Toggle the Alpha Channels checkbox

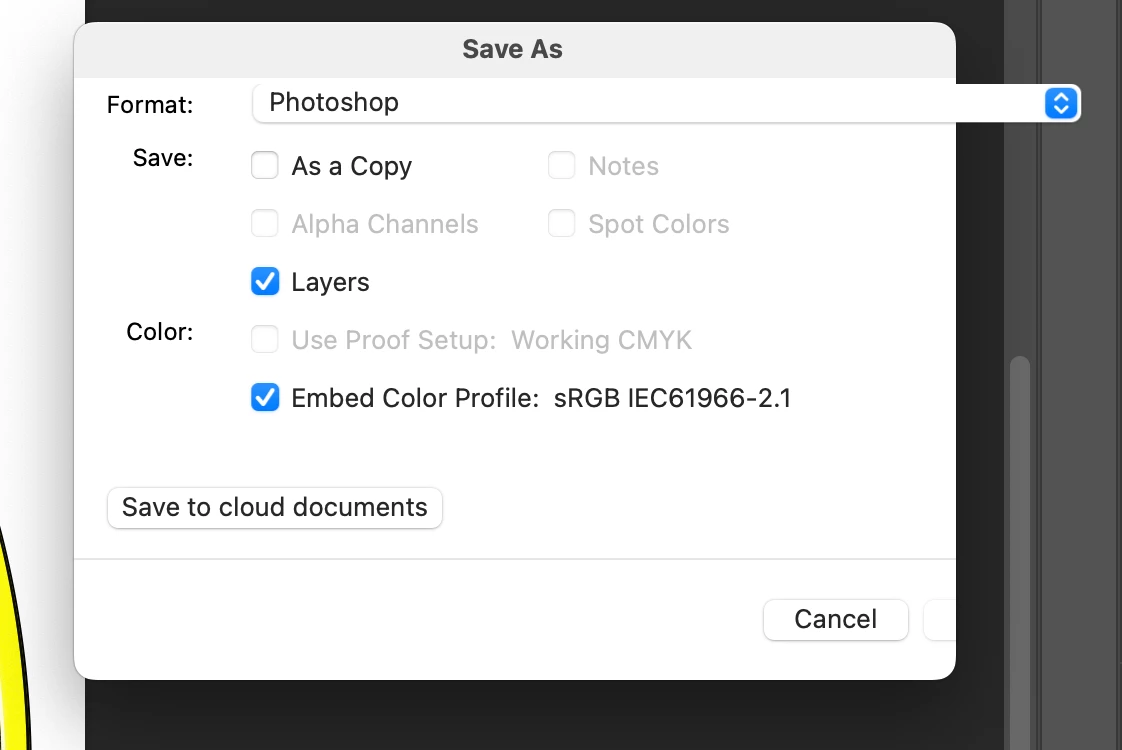click(265, 223)
